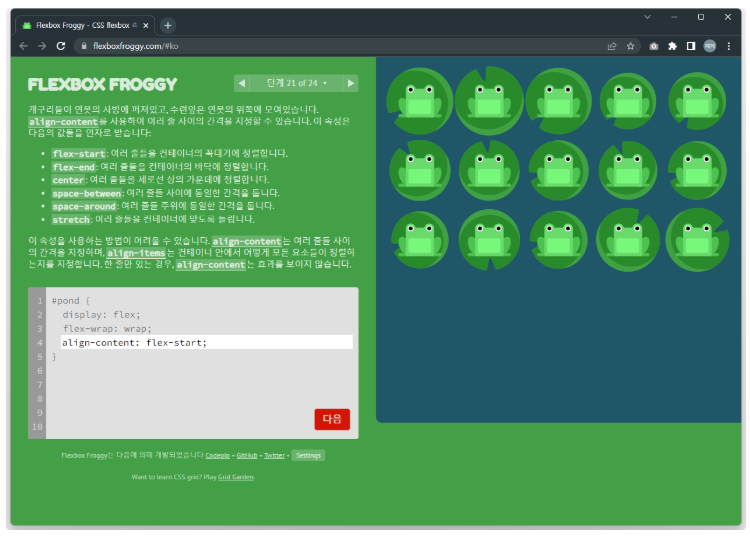Go back with the browser back arrow
The width and height of the screenshot is (750, 539).
pyautogui.click(x=23, y=46)
